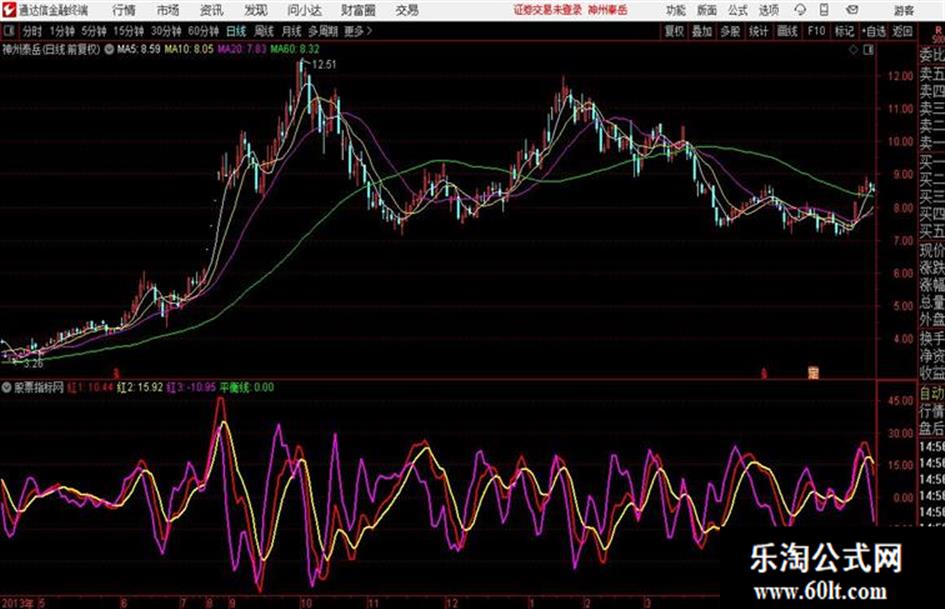The image size is (945, 609).
Task: Click the 红3 purple indicator value
Action: pos(191,387)
